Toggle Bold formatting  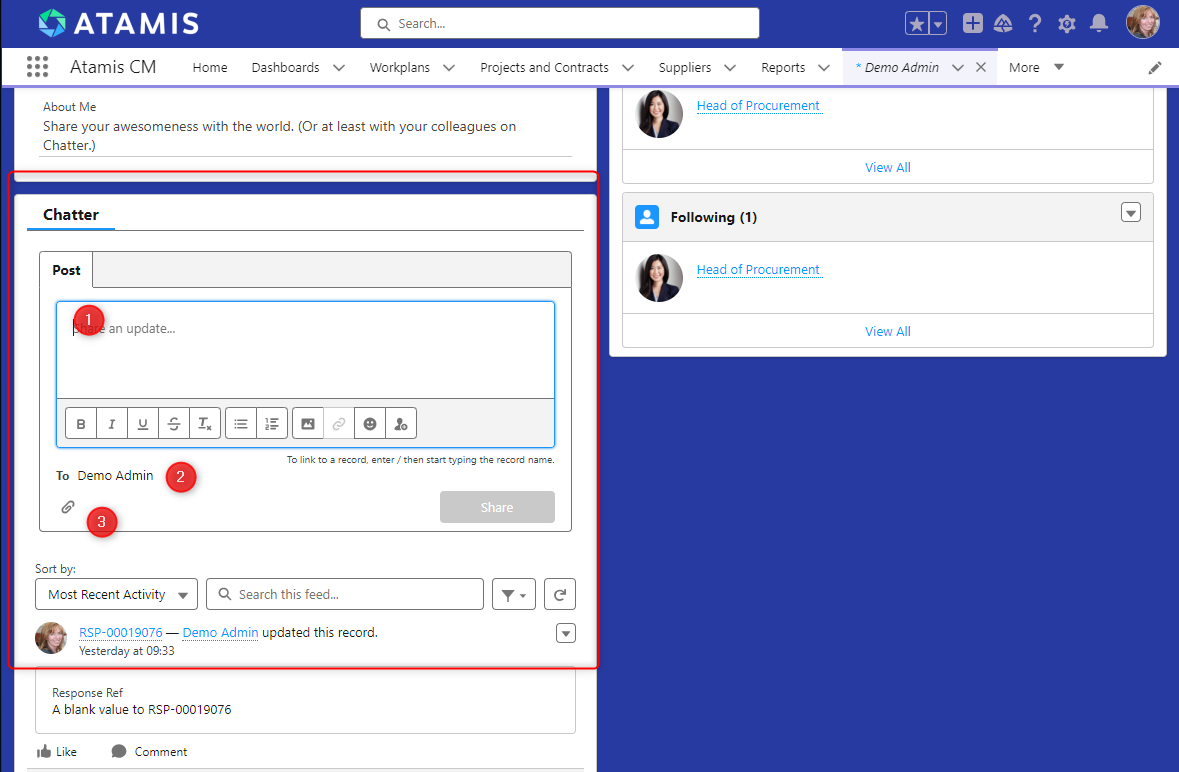81,424
